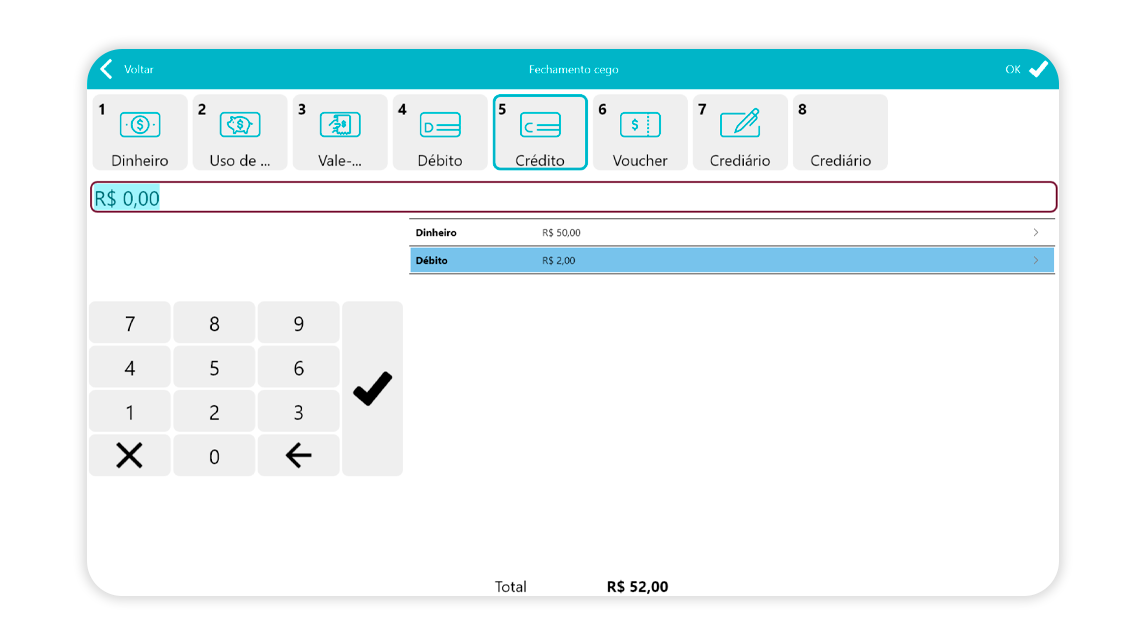This screenshot has width=1146, height=644.
Task: Select Crediário payment number 8
Action: (840, 132)
